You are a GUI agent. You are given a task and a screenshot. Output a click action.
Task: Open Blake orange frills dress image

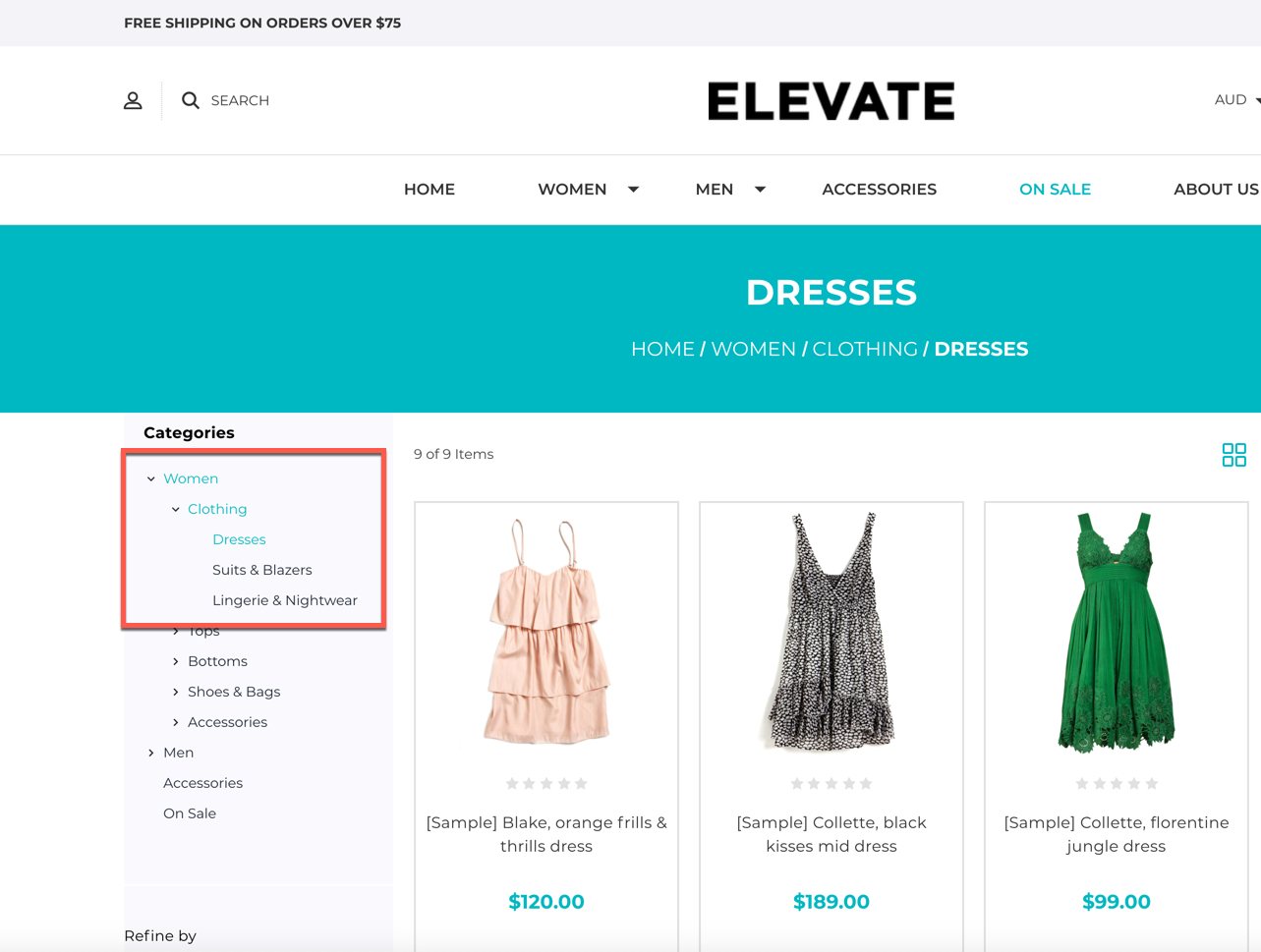(546, 632)
